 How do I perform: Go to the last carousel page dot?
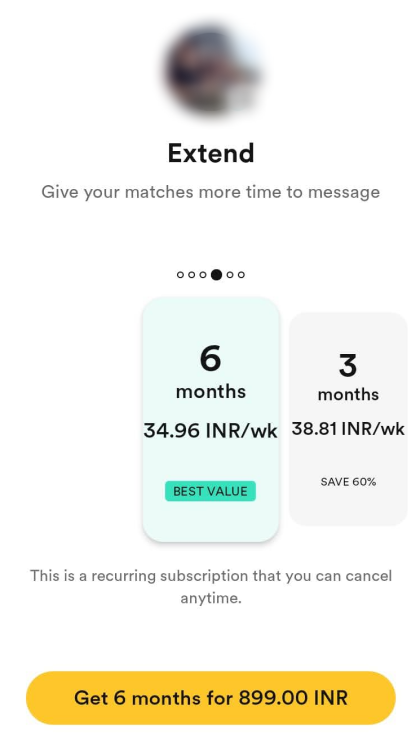(241, 275)
